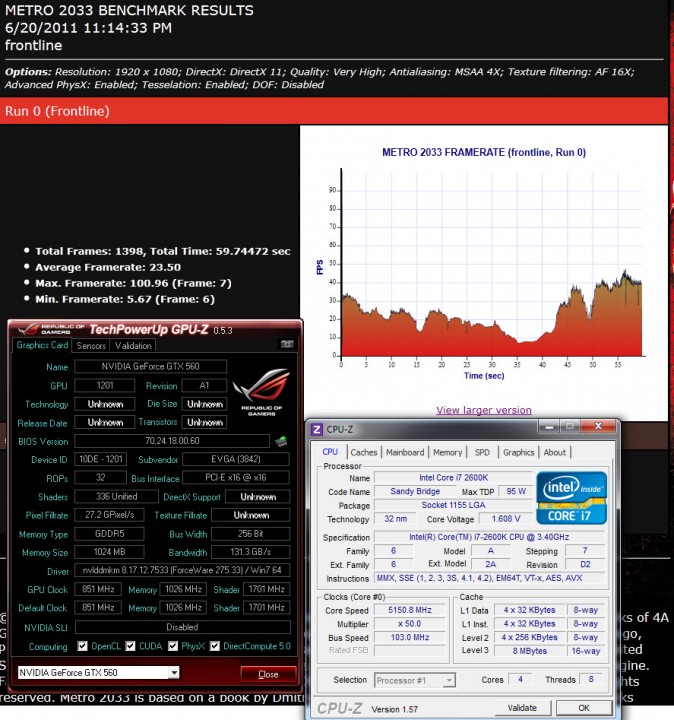Click the Multiplier value x 50.0
674x720 pixels.
tap(410, 624)
